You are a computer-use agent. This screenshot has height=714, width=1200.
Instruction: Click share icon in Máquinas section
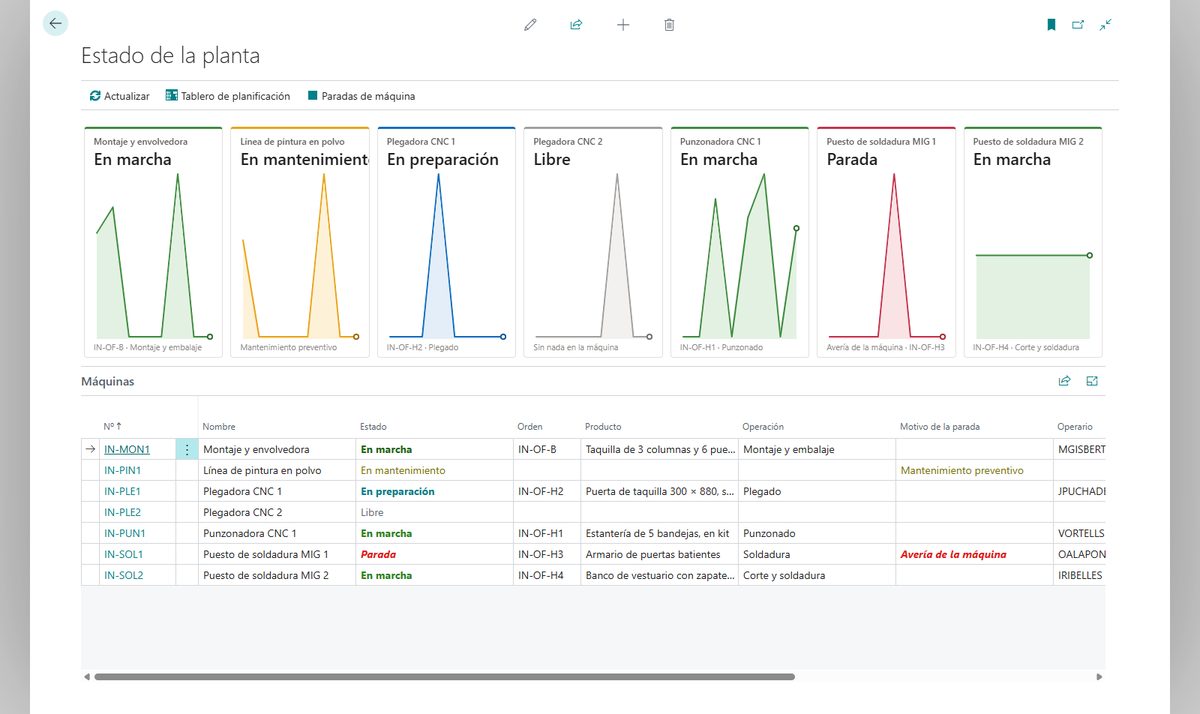pyautogui.click(x=1065, y=381)
